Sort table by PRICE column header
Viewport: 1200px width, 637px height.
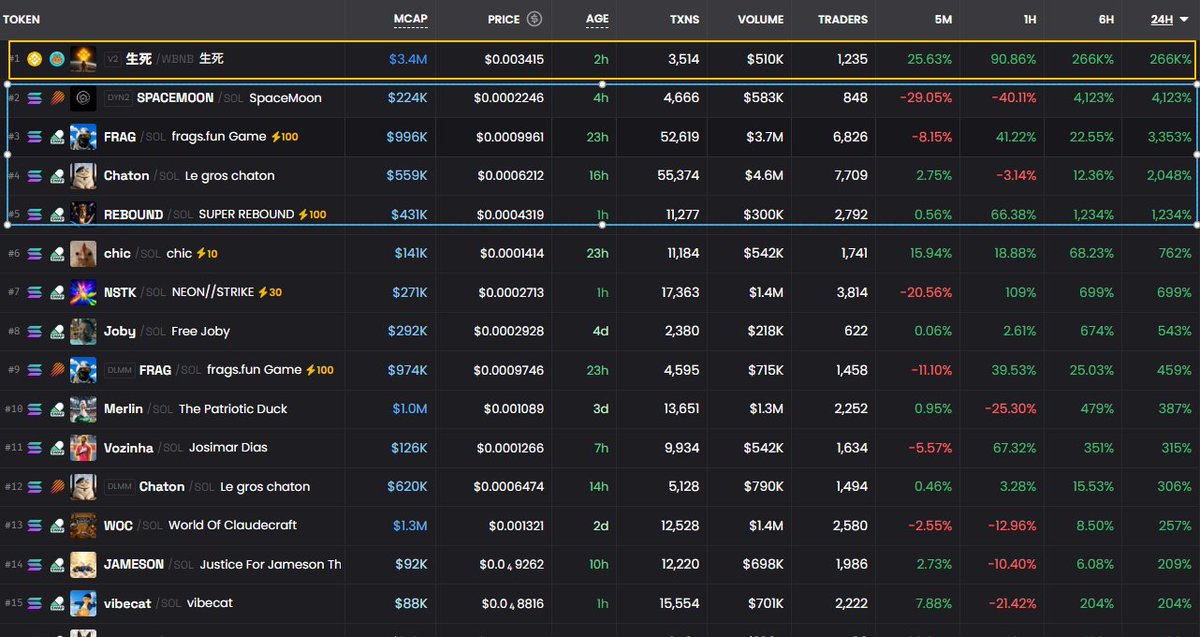[x=504, y=19]
